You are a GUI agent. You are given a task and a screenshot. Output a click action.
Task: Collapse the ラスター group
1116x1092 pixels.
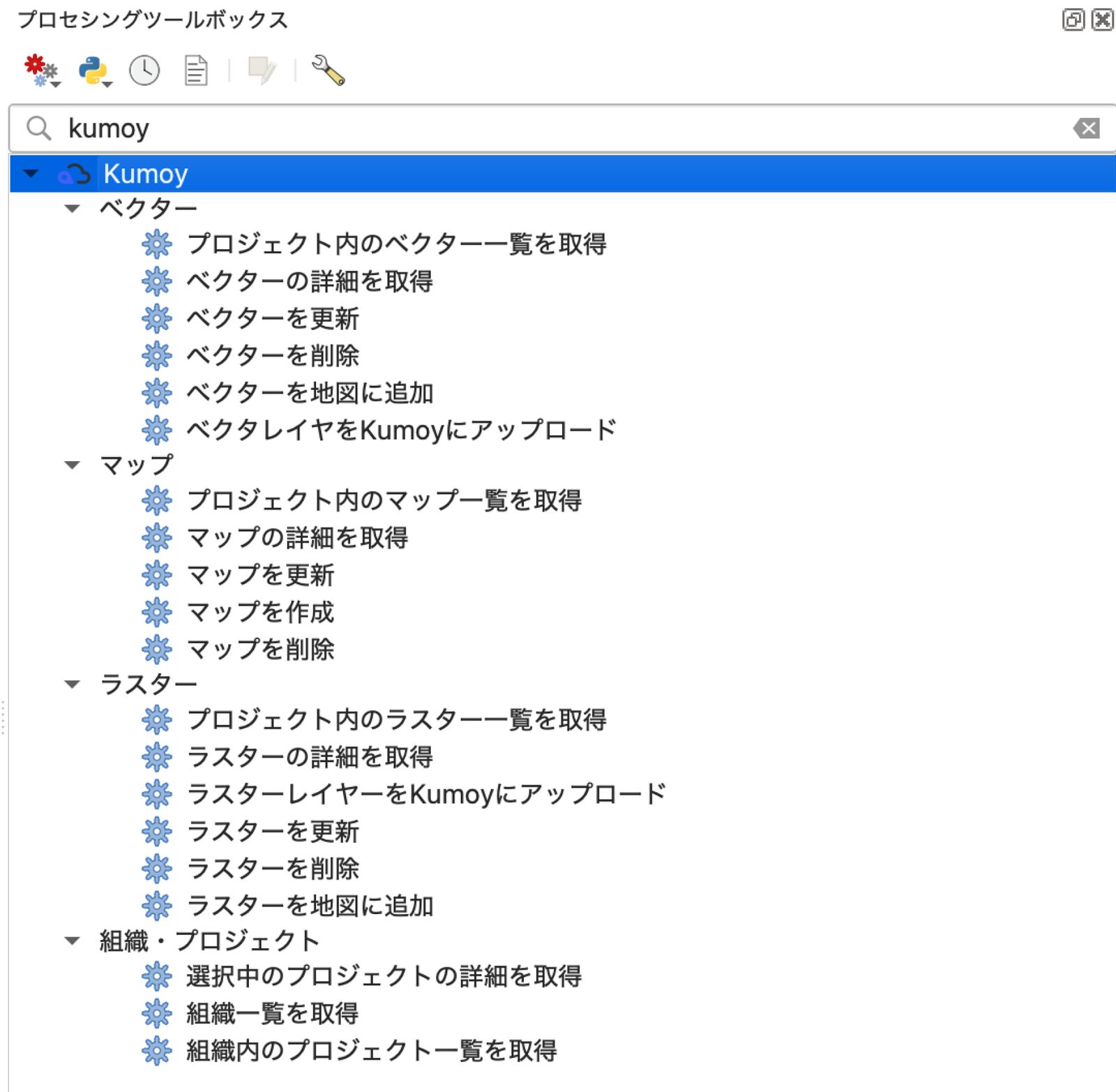(x=72, y=684)
